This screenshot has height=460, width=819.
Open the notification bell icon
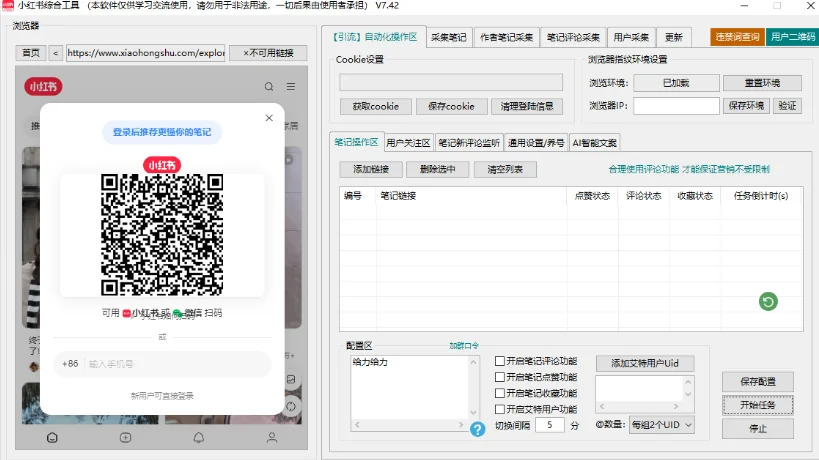(198, 438)
